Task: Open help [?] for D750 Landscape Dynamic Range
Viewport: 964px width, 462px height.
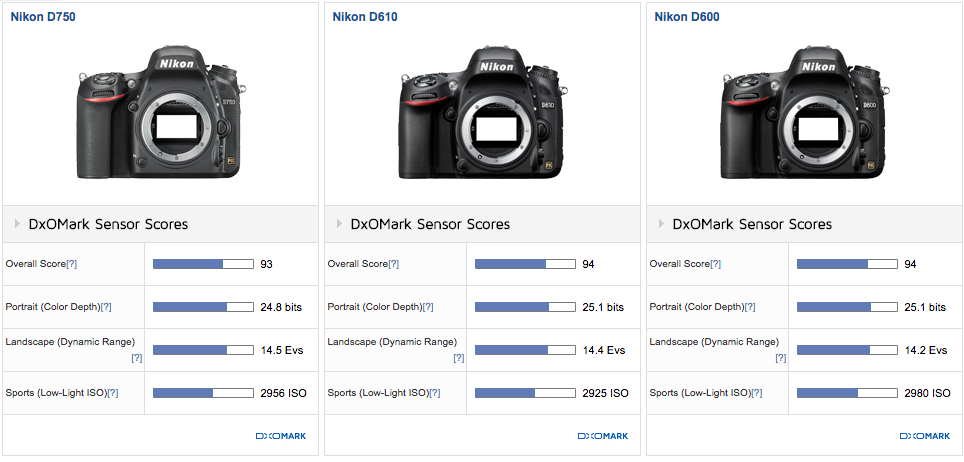Action: pos(136,358)
